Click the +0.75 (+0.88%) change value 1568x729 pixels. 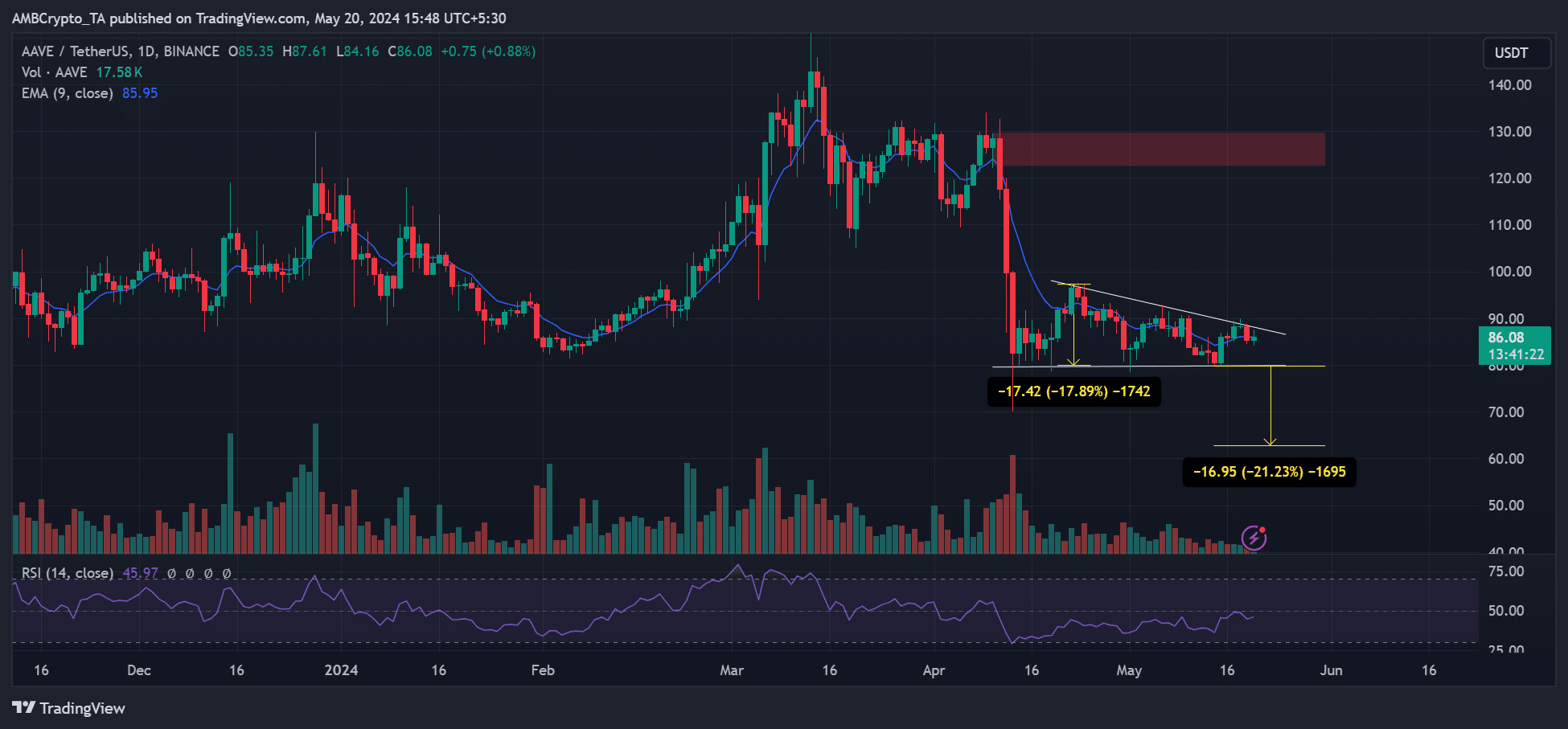tap(488, 51)
